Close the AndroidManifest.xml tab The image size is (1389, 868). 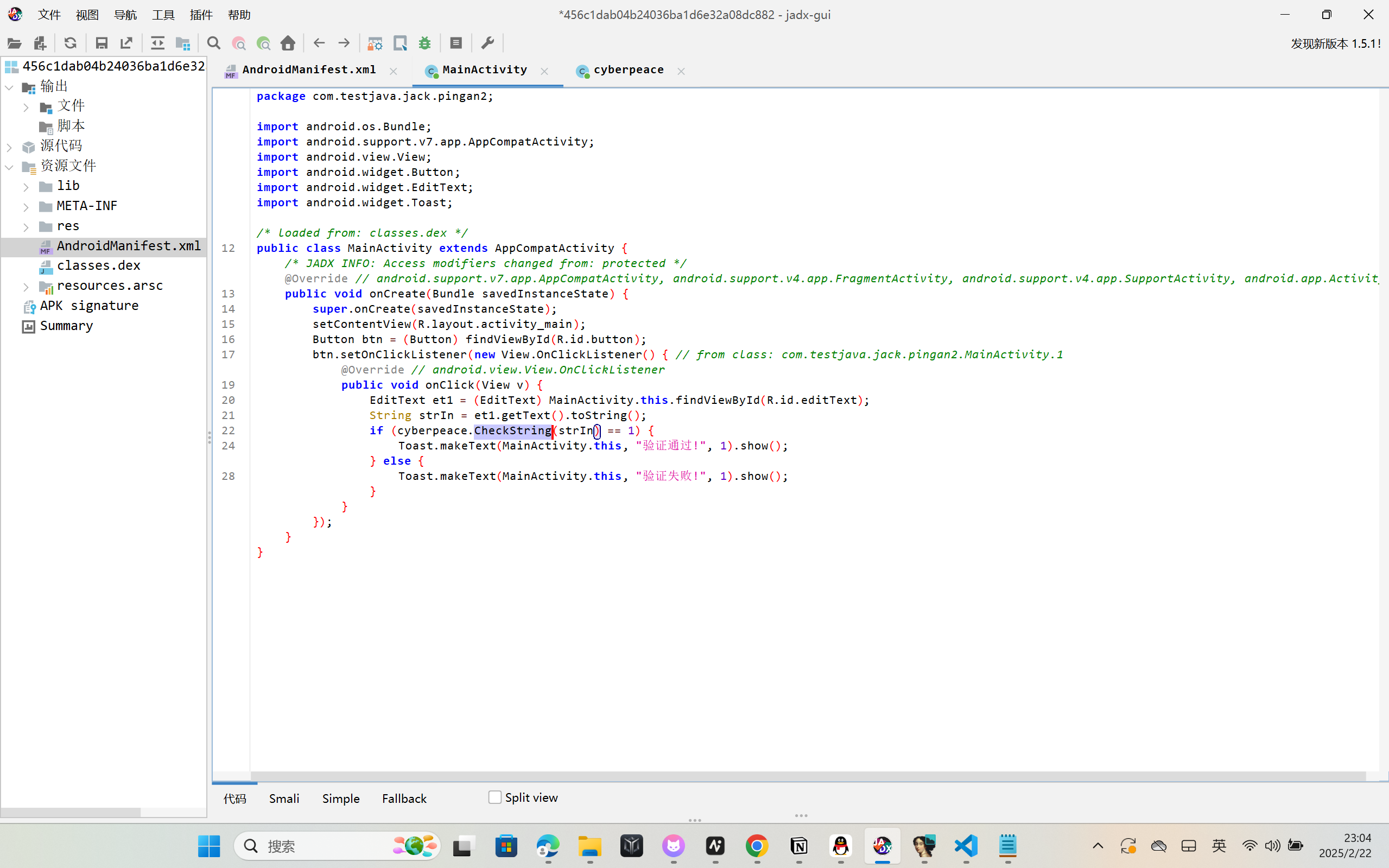[x=393, y=71]
